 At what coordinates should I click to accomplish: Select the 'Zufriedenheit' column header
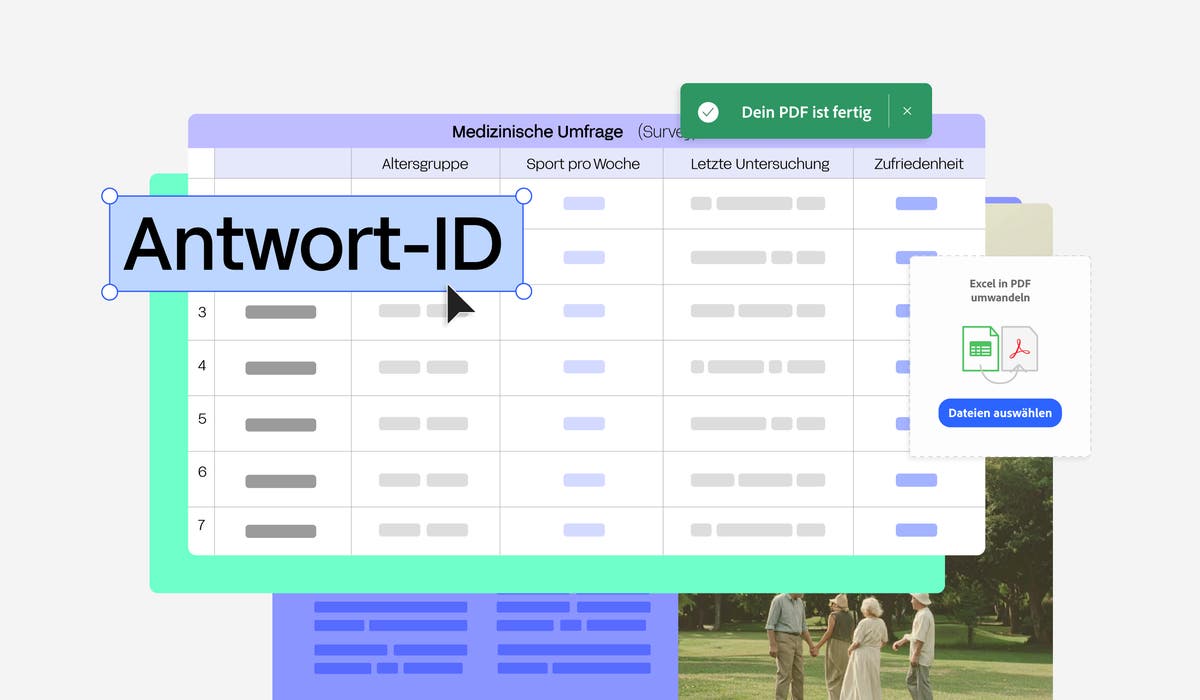coord(919,164)
